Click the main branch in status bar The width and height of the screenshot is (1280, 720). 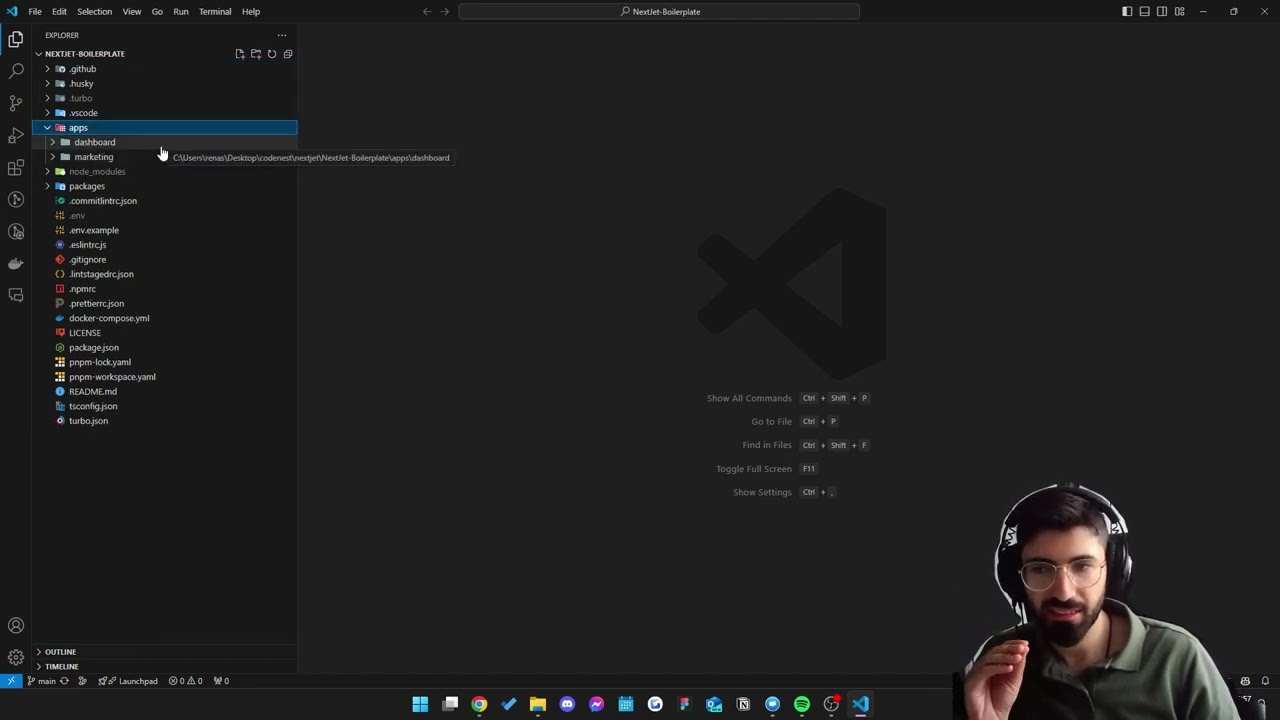41,681
